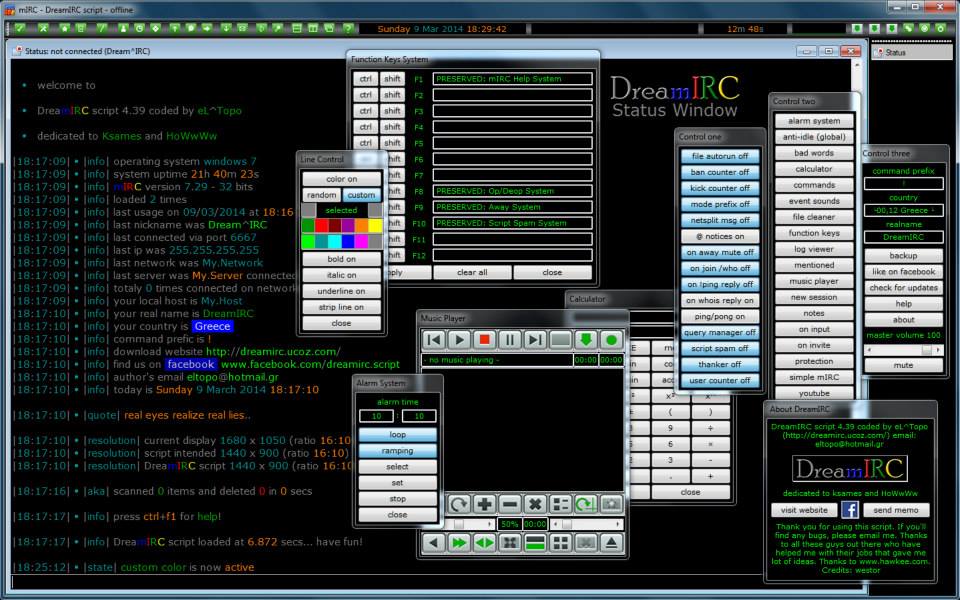The width and height of the screenshot is (960, 600).
Task: Open 'alarm system' from Control two
Action: tap(814, 121)
